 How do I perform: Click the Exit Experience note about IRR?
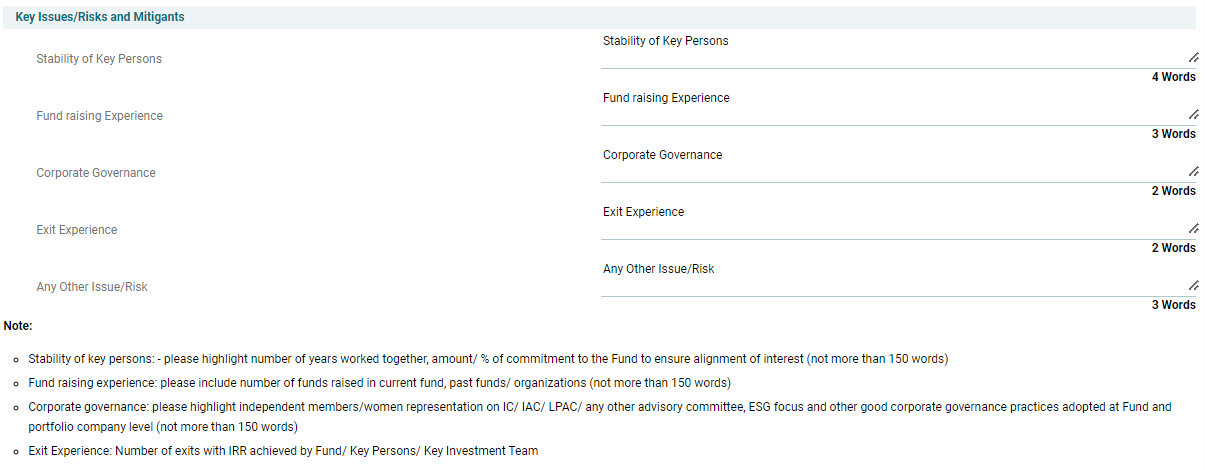pyautogui.click(x=283, y=451)
